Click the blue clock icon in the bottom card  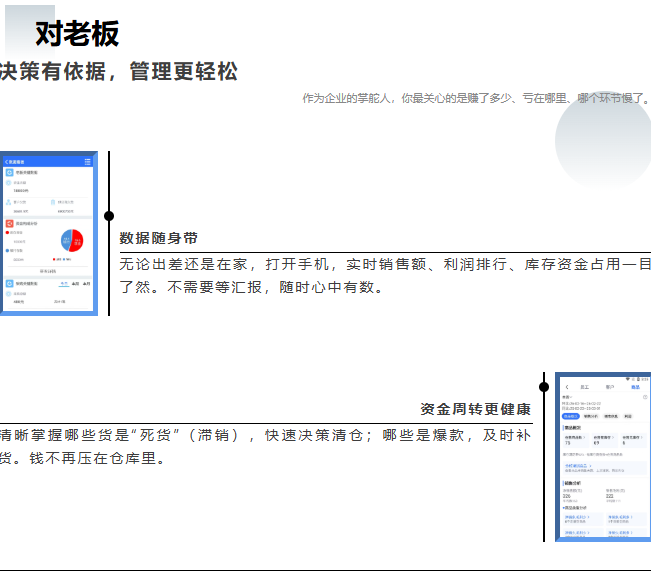(9, 284)
